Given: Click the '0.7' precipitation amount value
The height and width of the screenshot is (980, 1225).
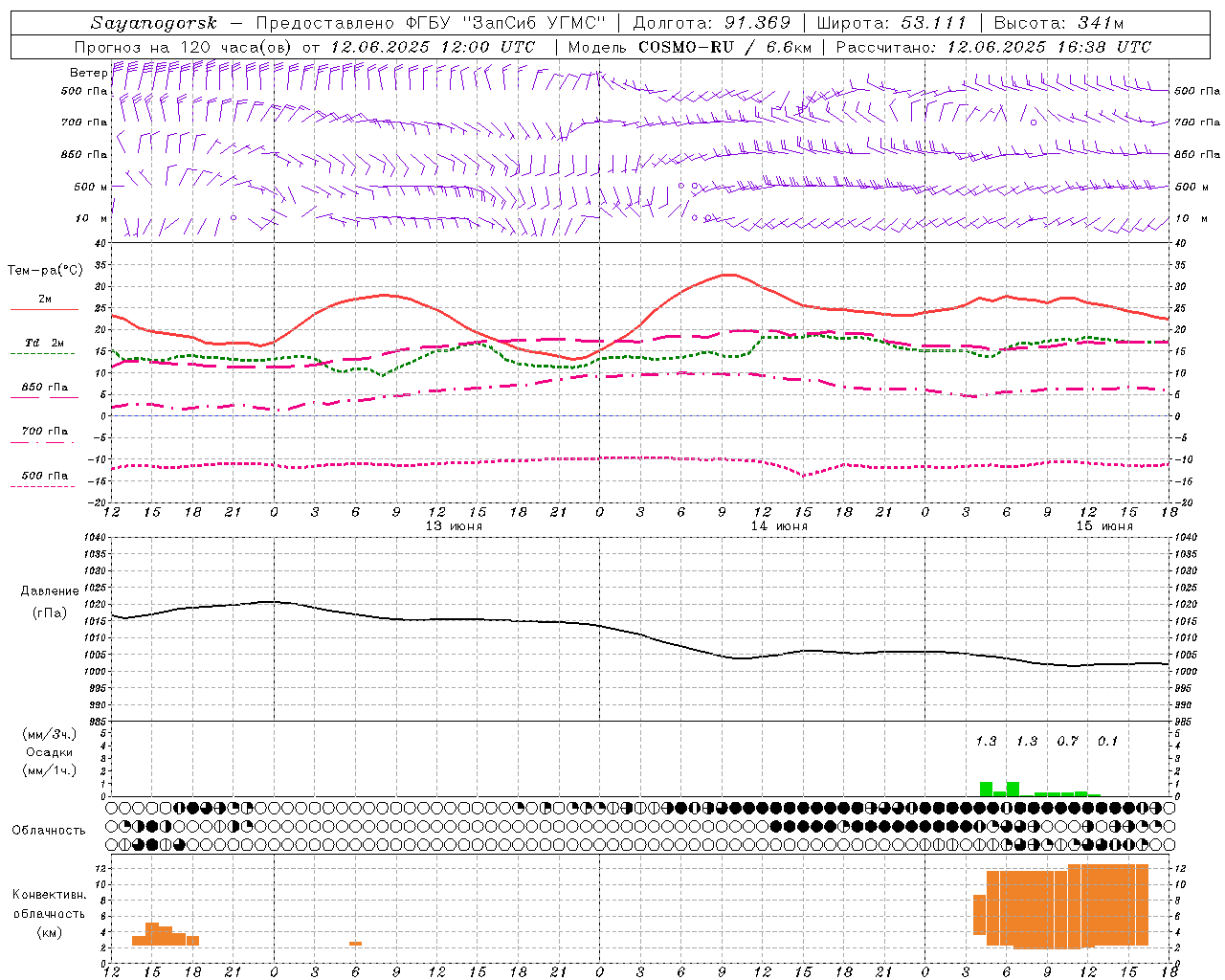Looking at the screenshot, I should pyautogui.click(x=1068, y=742).
